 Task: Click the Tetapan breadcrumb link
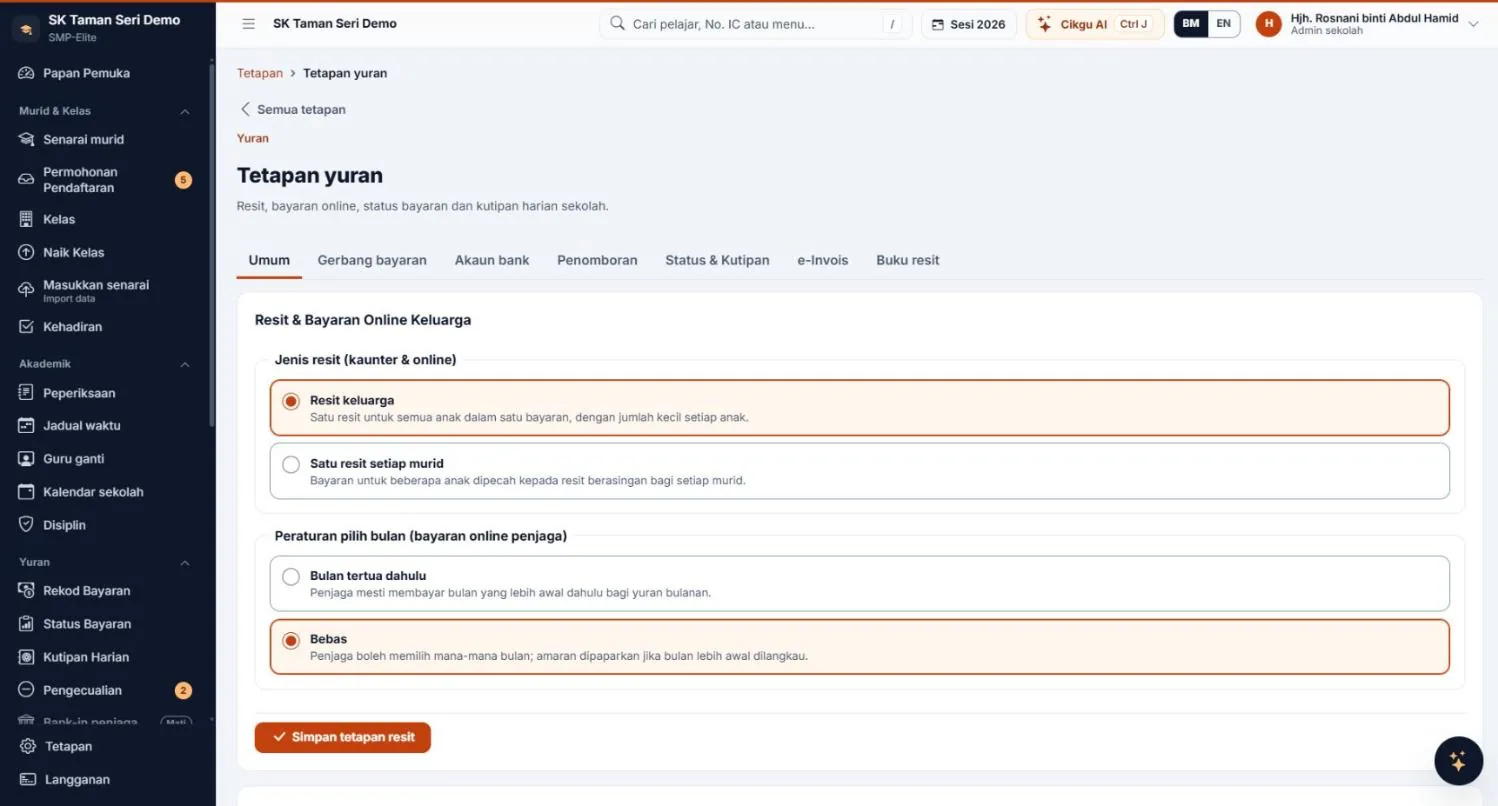click(x=260, y=73)
